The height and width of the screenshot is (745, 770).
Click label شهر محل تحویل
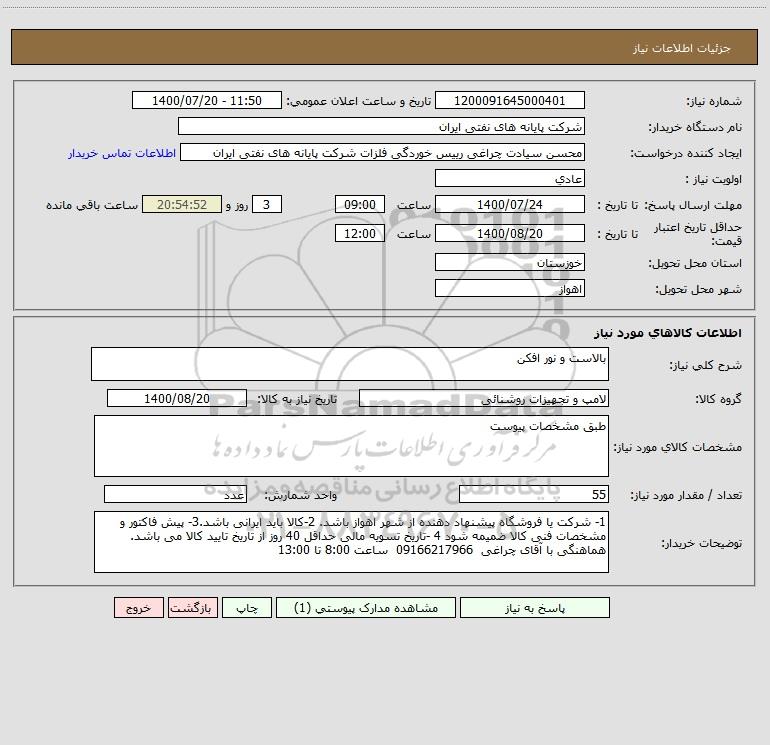(x=699, y=289)
